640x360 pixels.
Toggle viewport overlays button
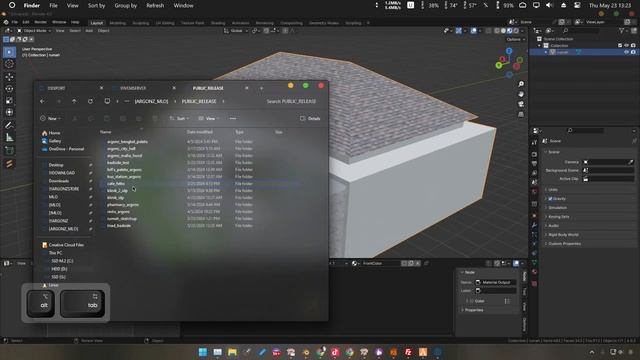click(473, 31)
